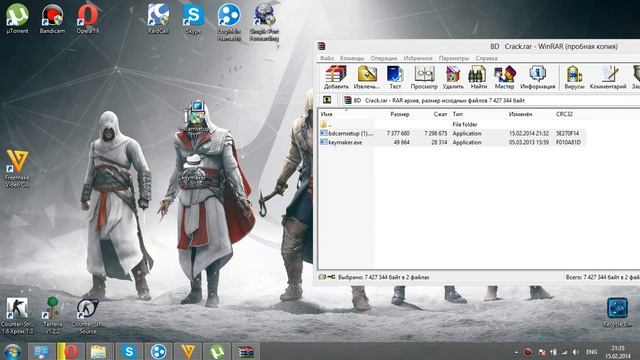Image resolution: width=640 pixels, height=360 pixels.
Task: Click the Добавить (Add) toolbar icon
Action: click(336, 77)
